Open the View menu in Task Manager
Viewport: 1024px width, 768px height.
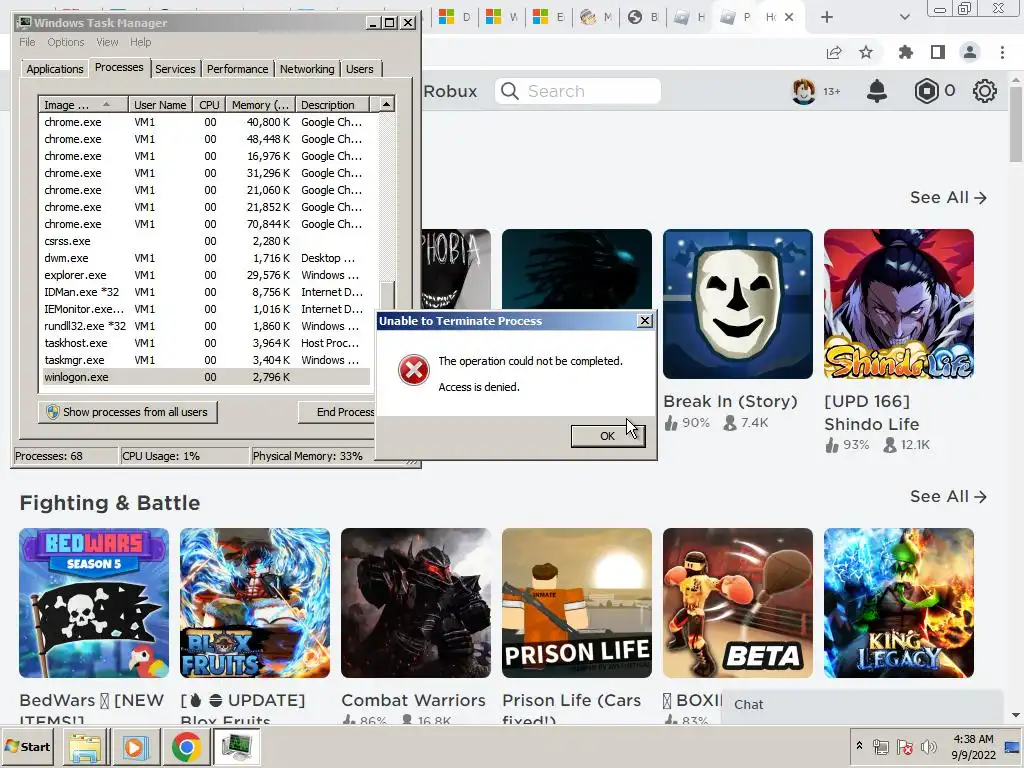tap(107, 42)
